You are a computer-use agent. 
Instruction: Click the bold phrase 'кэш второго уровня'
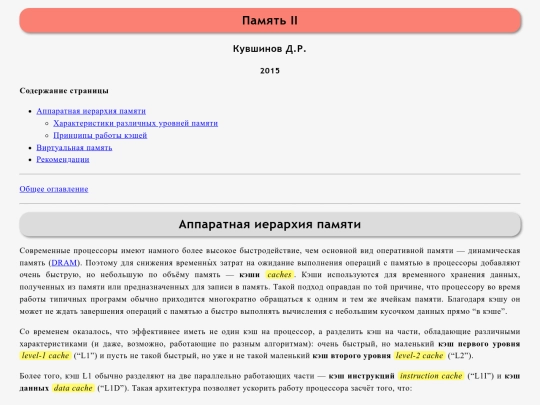pos(351,356)
